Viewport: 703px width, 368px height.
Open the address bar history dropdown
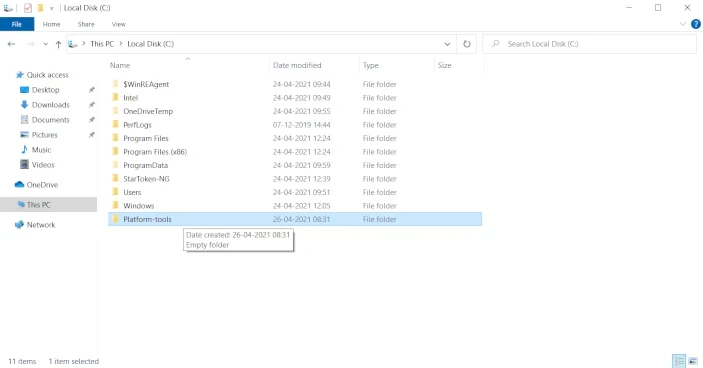pyautogui.click(x=447, y=44)
